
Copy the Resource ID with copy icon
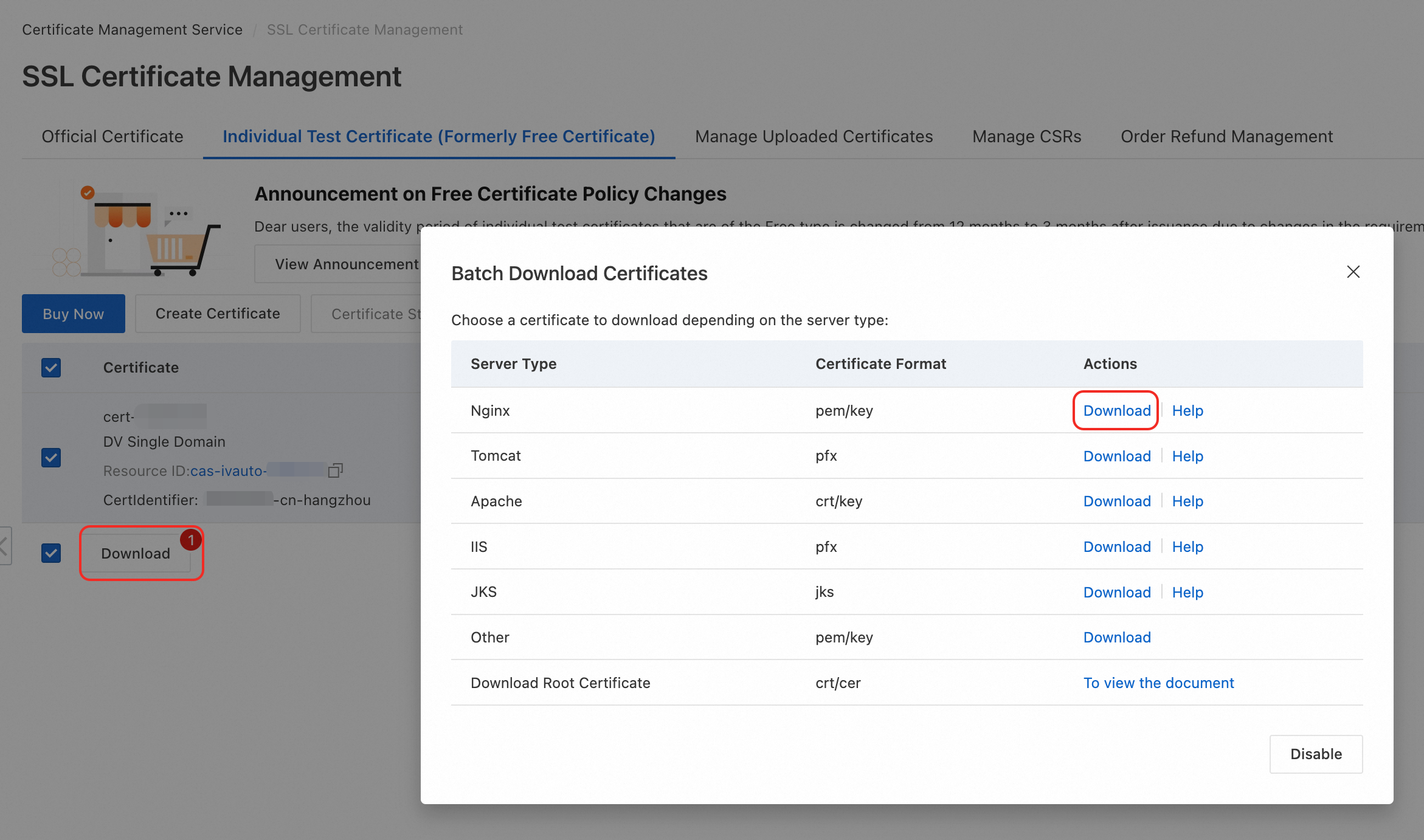336,470
